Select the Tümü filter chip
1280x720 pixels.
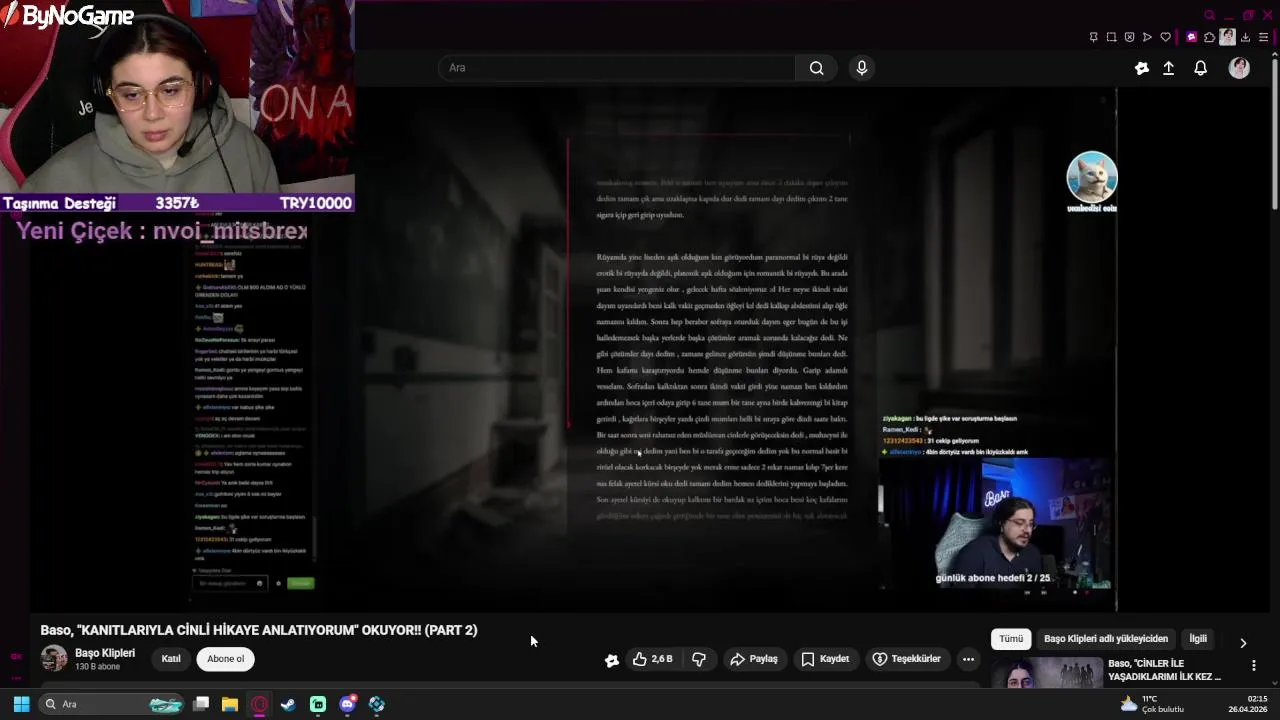point(1011,639)
